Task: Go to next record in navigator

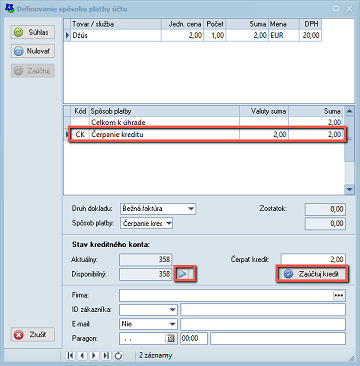Action: (x=94, y=356)
